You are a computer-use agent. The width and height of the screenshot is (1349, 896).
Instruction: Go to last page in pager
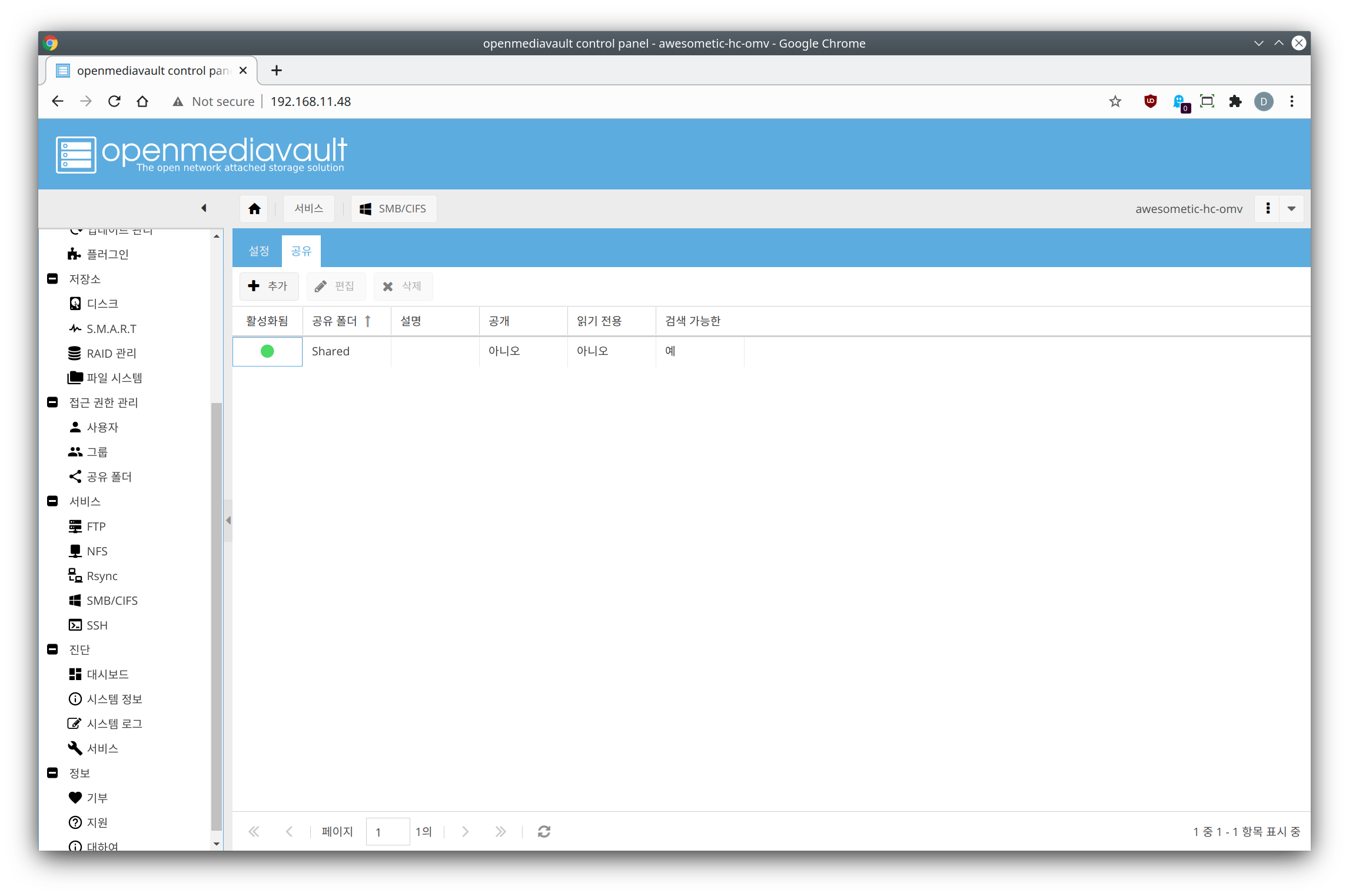click(500, 831)
